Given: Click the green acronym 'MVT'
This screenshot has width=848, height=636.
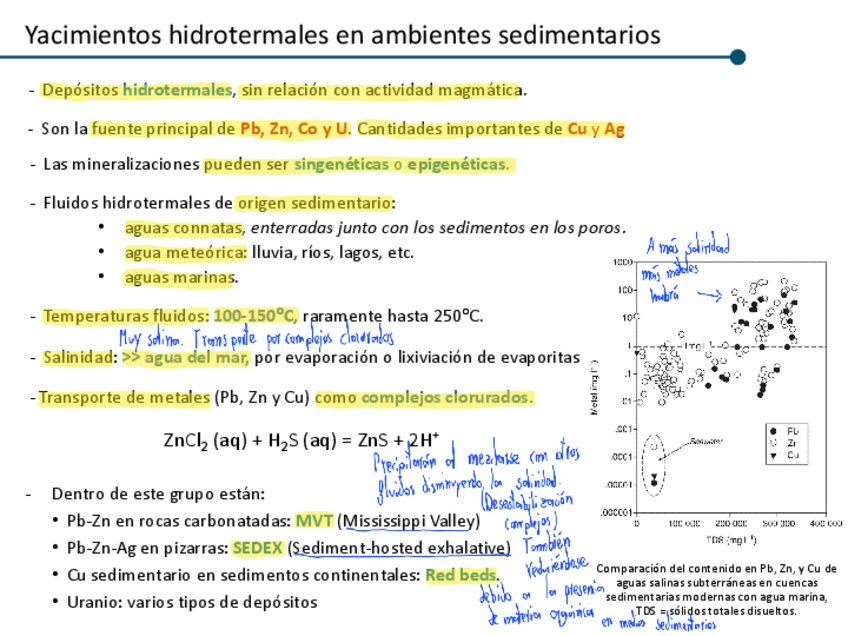Looking at the screenshot, I should pos(314,521).
